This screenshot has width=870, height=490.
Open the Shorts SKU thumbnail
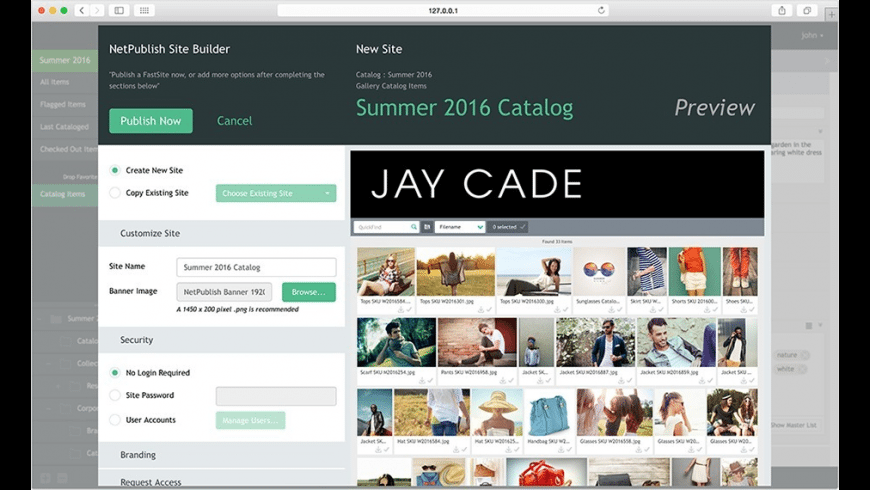(x=695, y=271)
